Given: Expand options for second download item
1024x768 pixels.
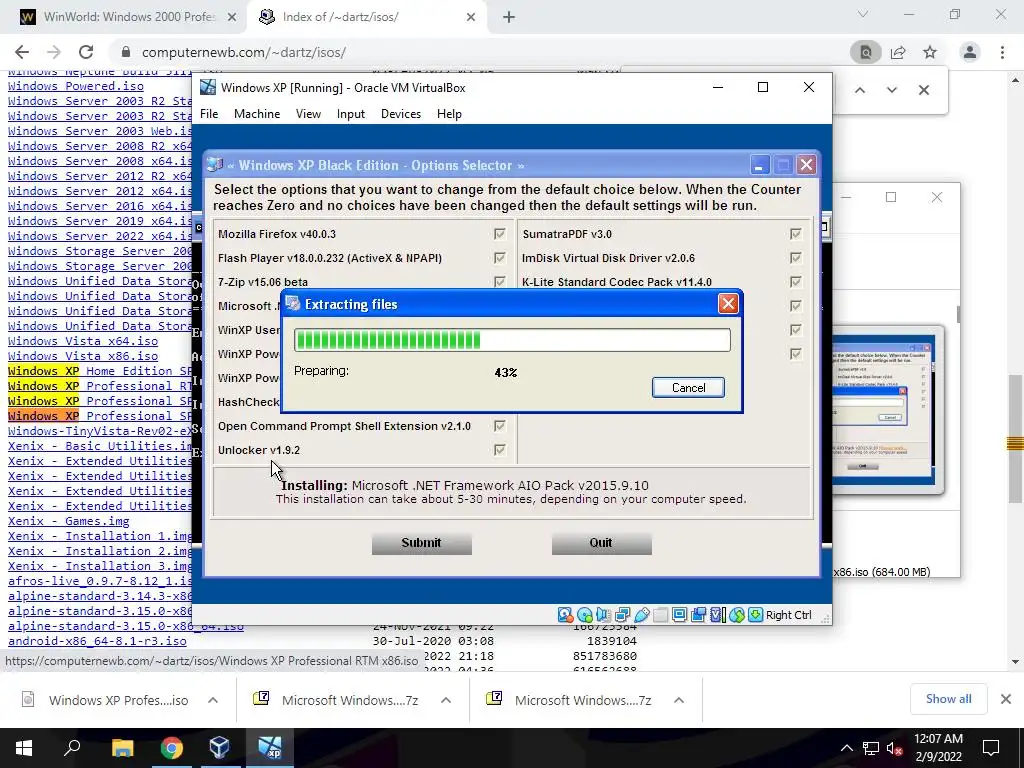Looking at the screenshot, I should tap(446, 700).
